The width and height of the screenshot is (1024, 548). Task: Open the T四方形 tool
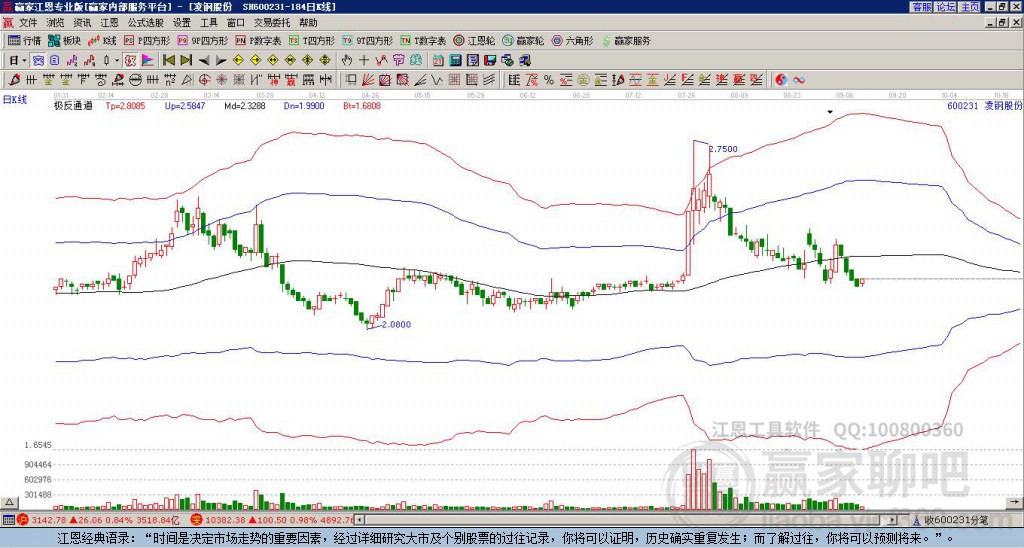(312, 40)
